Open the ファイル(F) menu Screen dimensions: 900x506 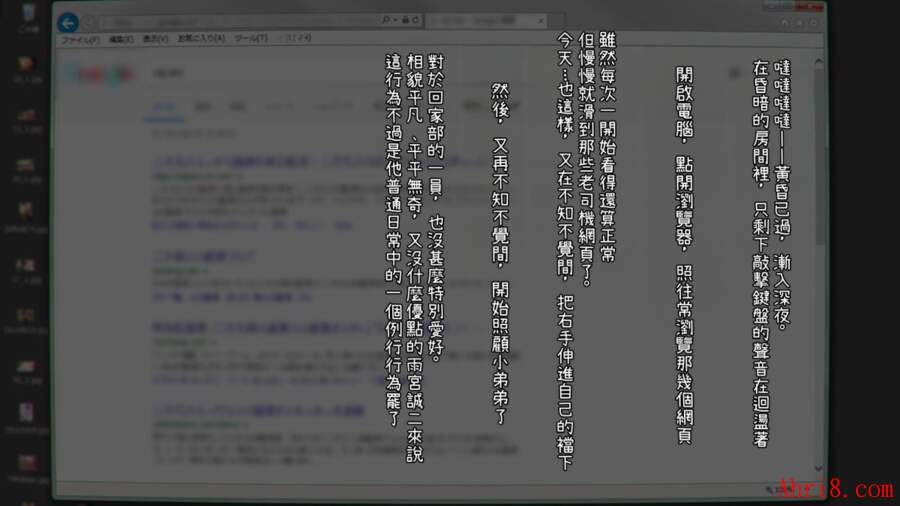point(80,39)
